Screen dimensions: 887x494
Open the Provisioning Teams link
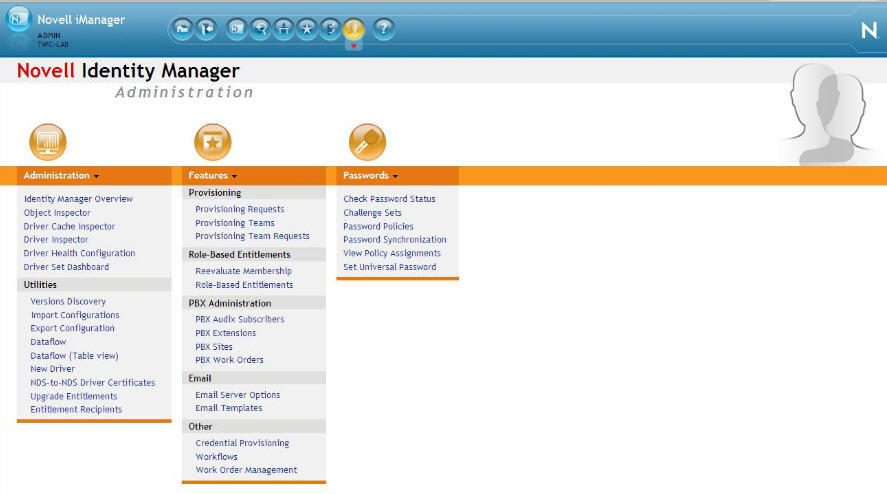[x=235, y=223]
